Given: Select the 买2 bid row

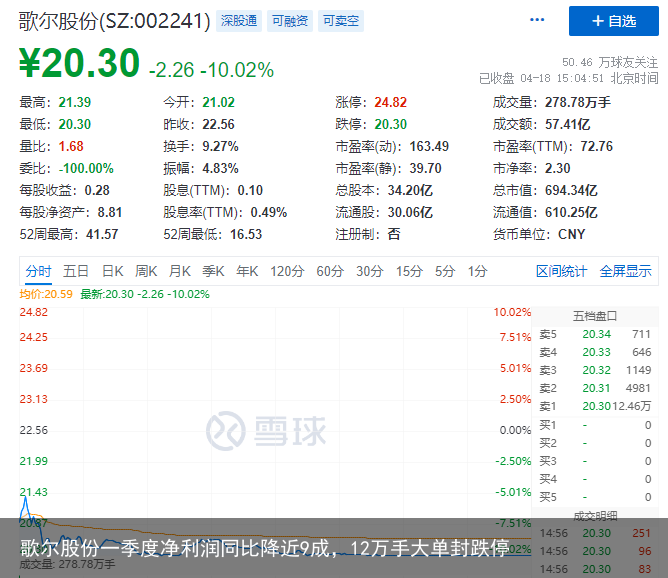Looking at the screenshot, I should pyautogui.click(x=595, y=443).
